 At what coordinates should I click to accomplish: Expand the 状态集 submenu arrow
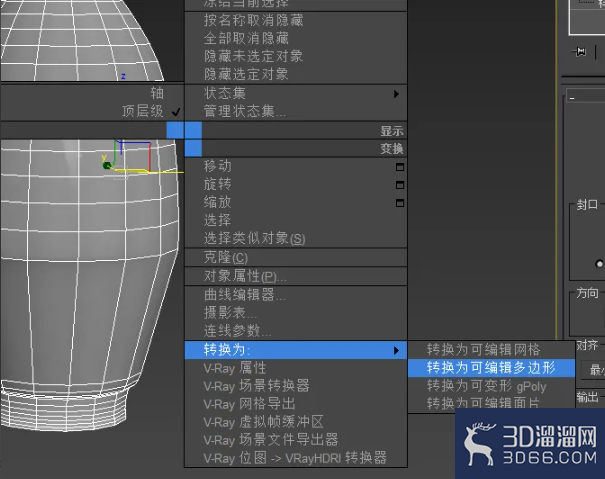point(396,94)
